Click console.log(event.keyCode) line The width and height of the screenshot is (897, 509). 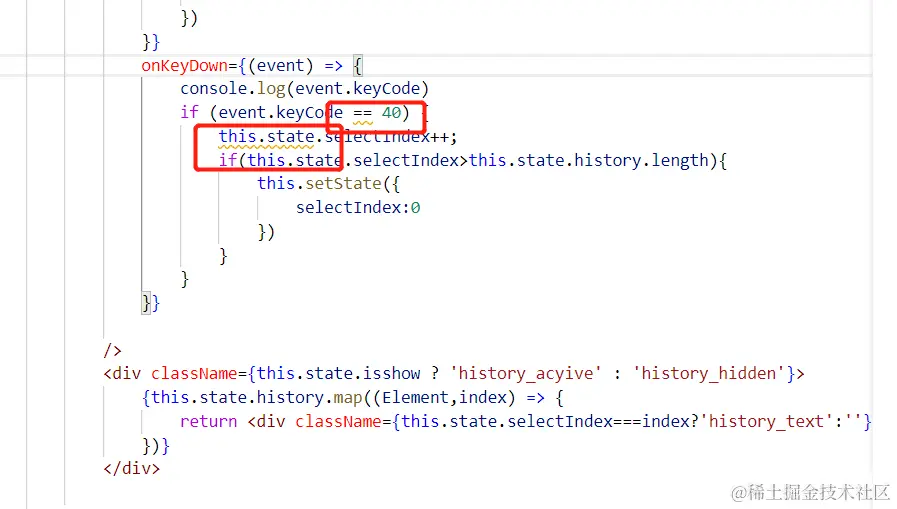(x=304, y=89)
